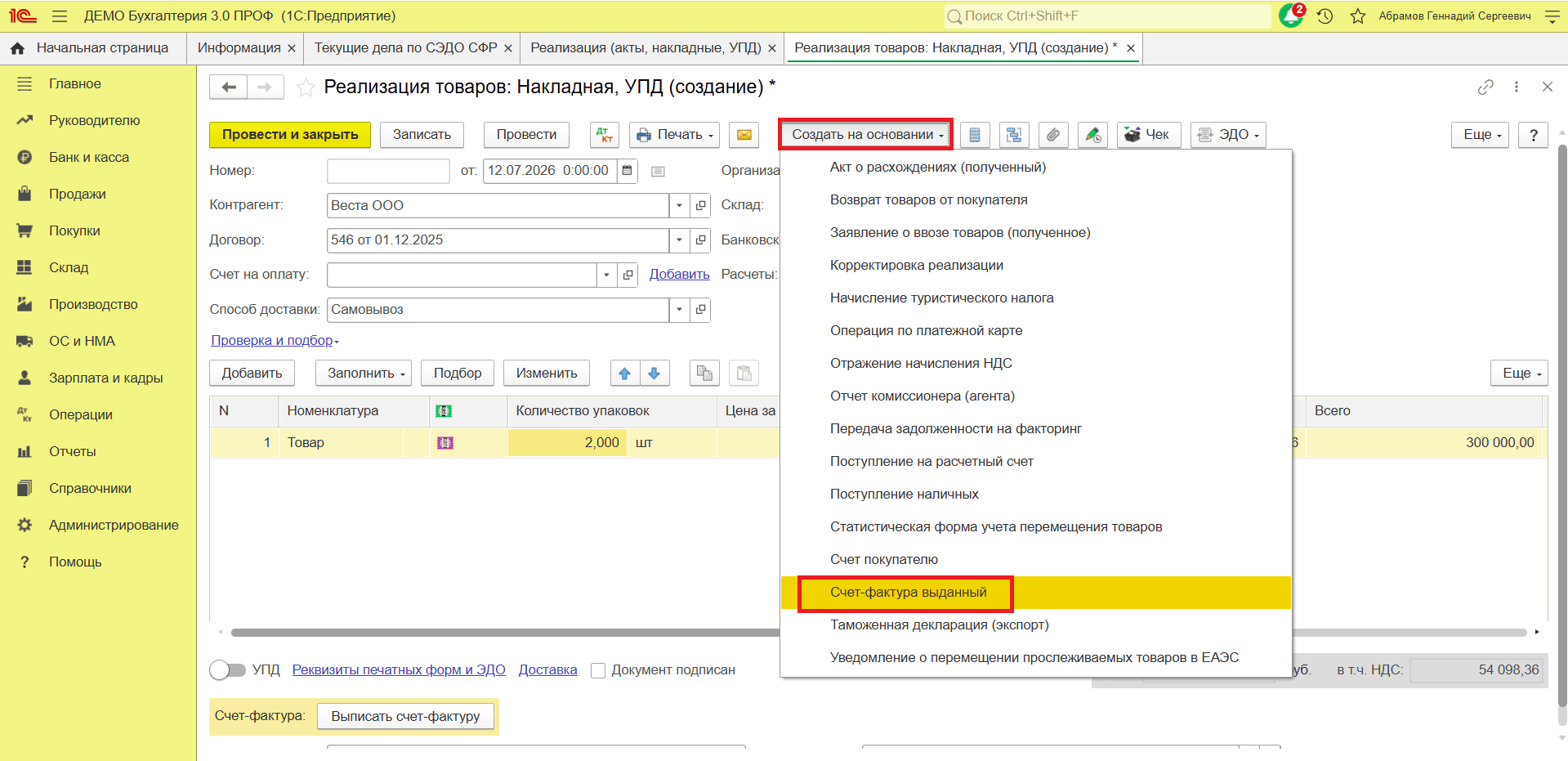Click home icon for Начальная страница

tap(17, 48)
